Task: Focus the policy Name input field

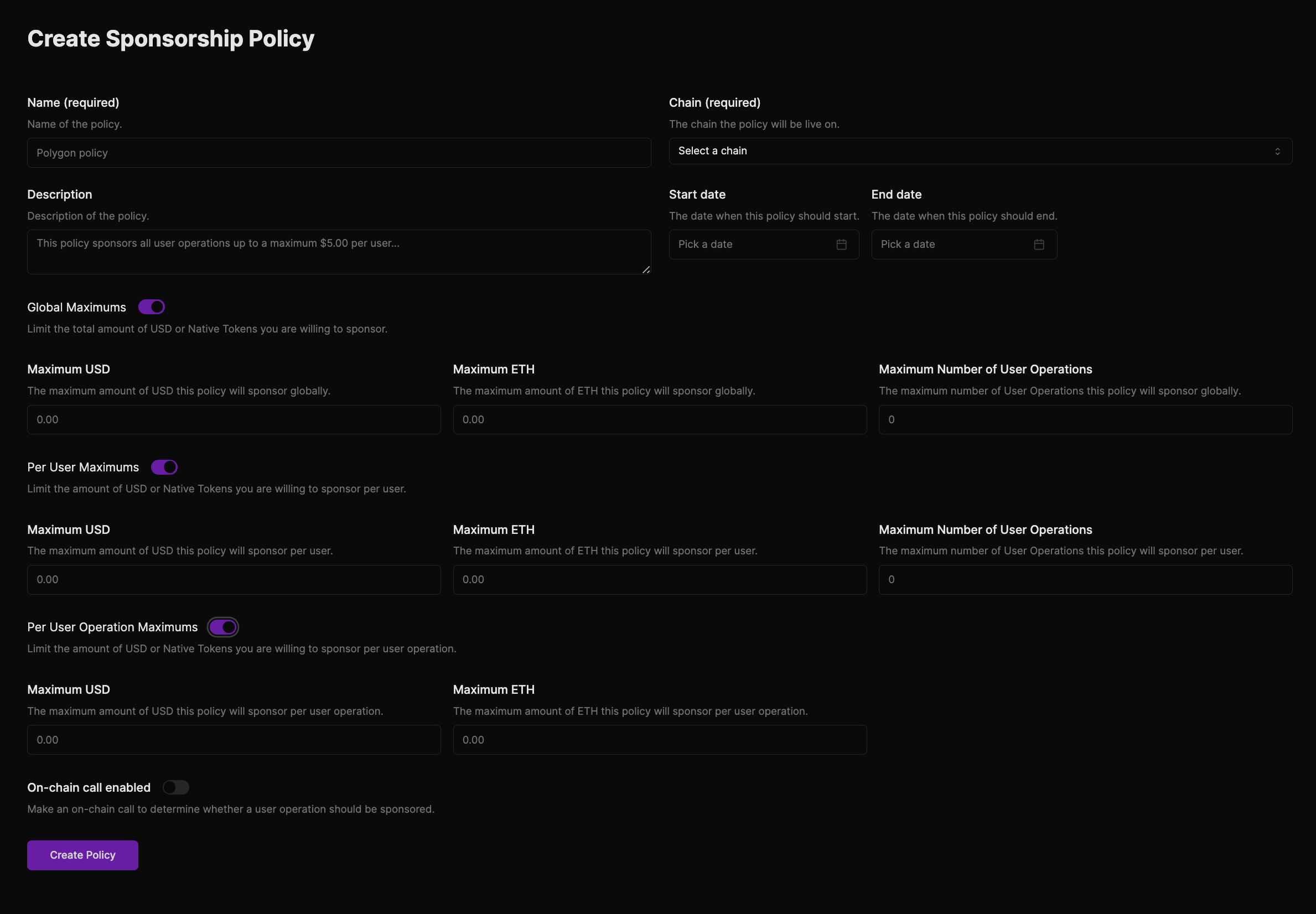Action: click(339, 153)
